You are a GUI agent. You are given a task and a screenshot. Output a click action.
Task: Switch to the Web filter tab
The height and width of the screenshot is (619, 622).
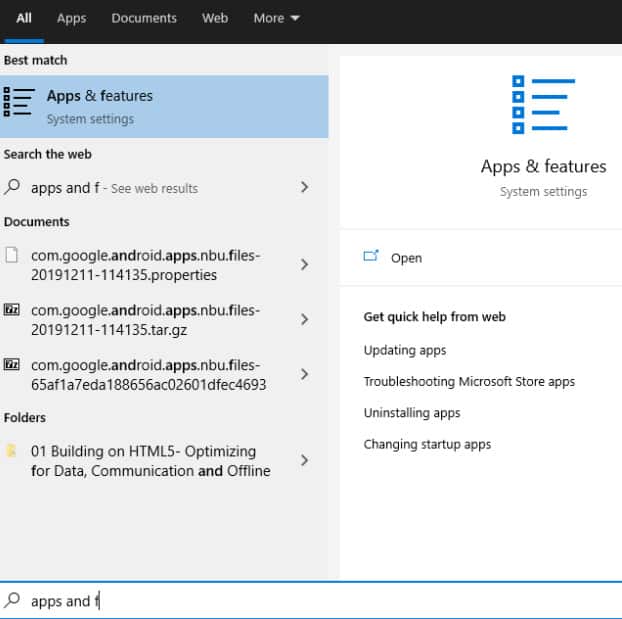coord(215,18)
